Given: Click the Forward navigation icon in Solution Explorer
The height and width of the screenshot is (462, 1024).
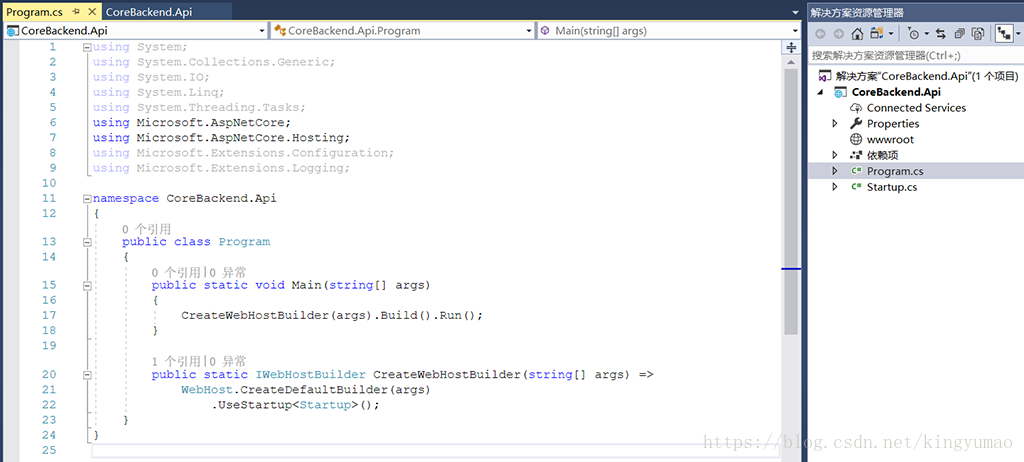Looking at the screenshot, I should click(x=839, y=34).
